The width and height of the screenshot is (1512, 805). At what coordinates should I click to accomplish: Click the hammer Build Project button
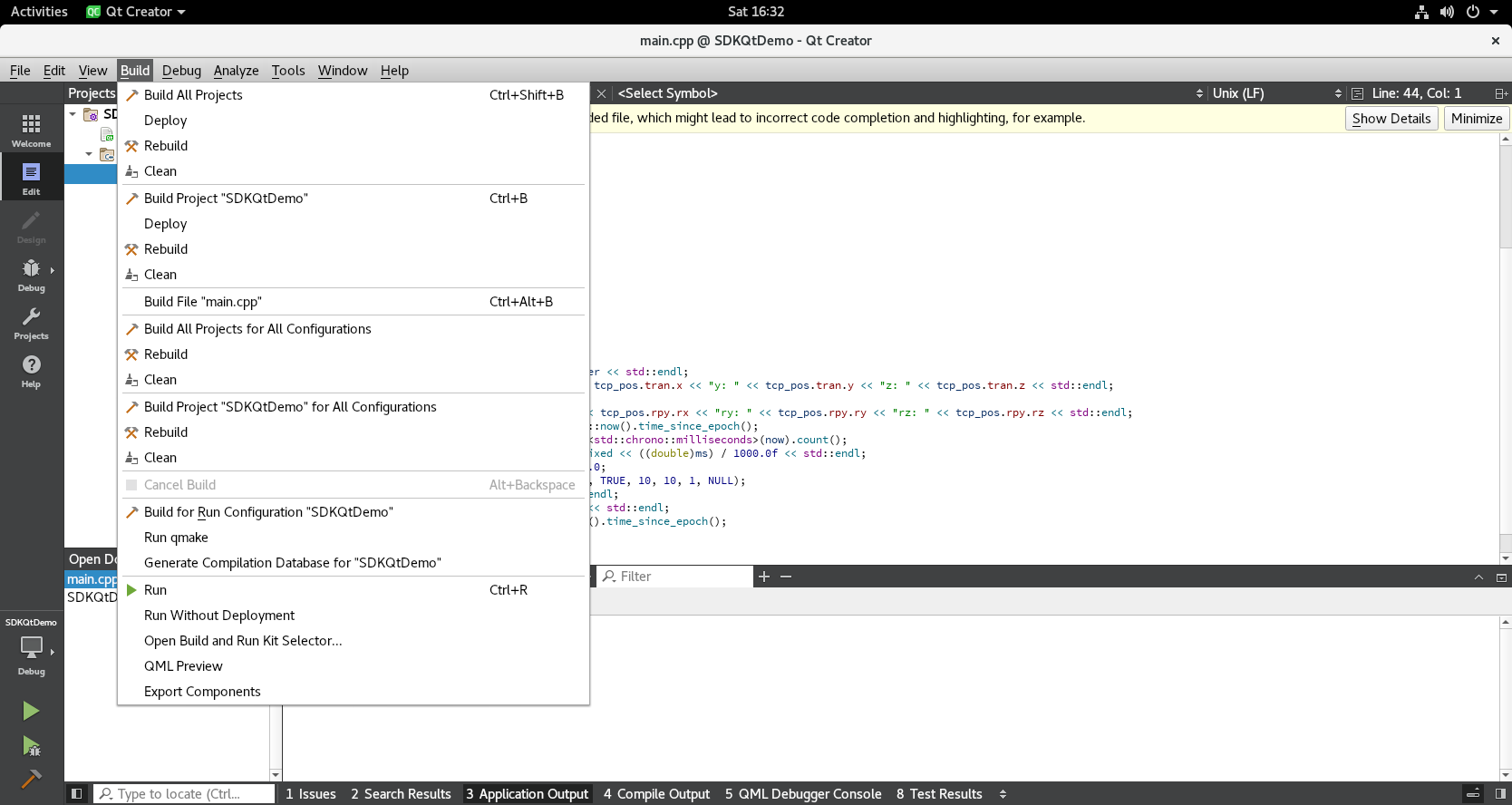coord(31,780)
